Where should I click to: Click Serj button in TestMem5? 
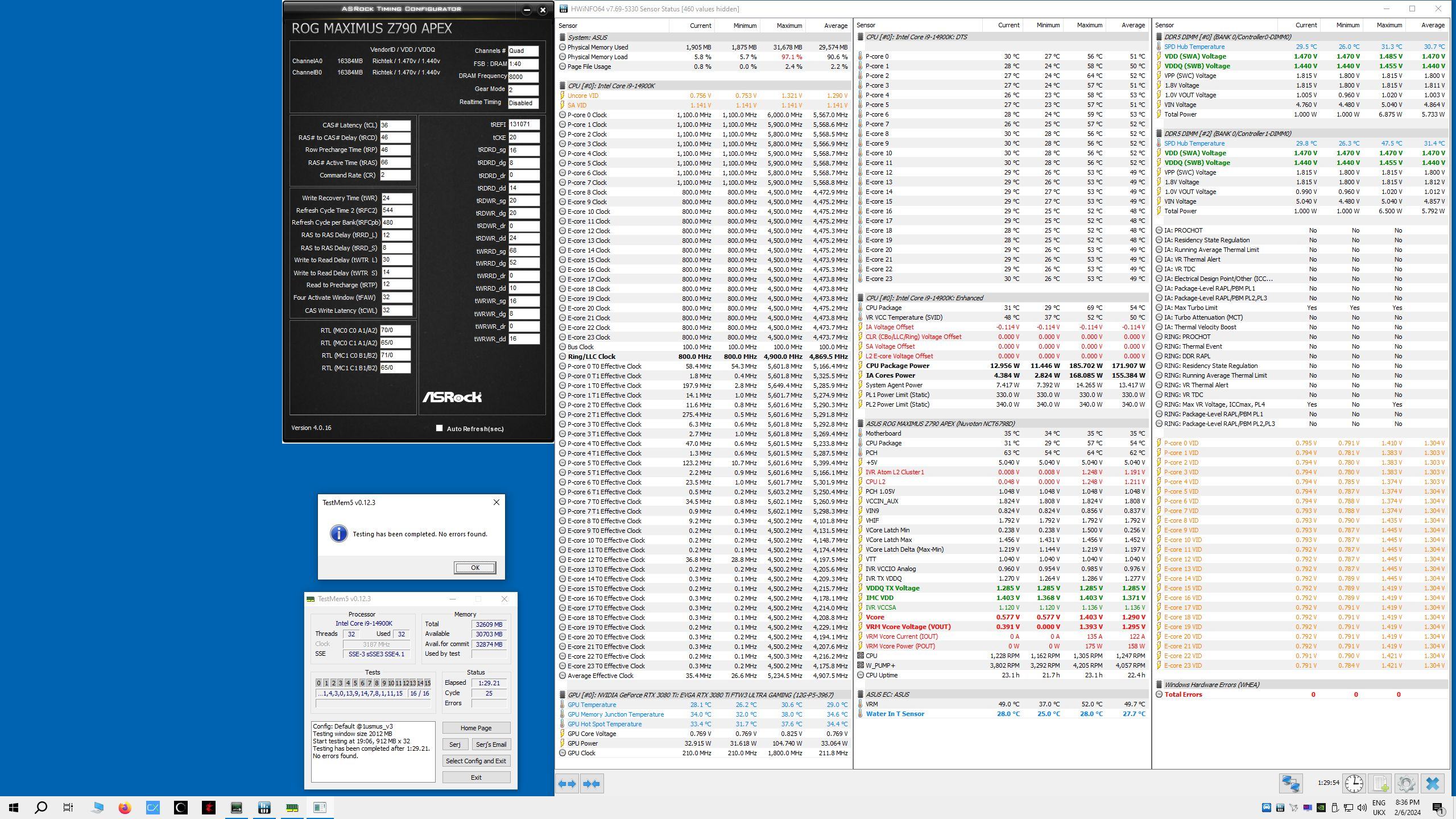pyautogui.click(x=455, y=744)
